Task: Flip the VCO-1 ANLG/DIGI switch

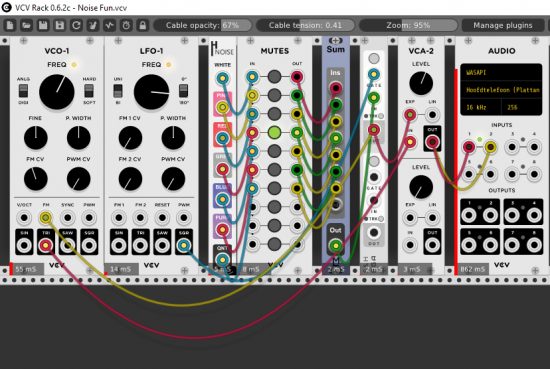Action: [x=24, y=91]
